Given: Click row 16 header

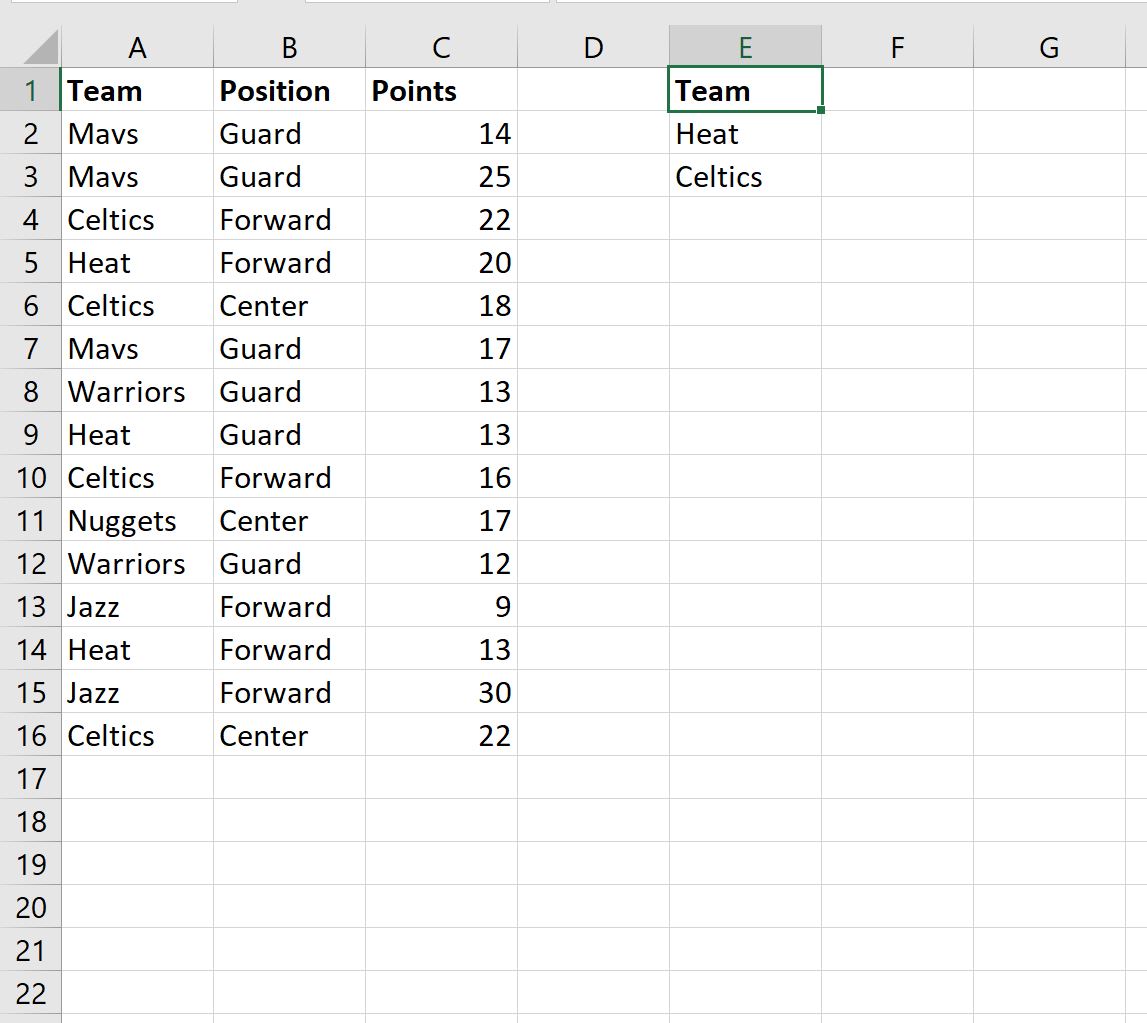Looking at the screenshot, I should 31,736.
